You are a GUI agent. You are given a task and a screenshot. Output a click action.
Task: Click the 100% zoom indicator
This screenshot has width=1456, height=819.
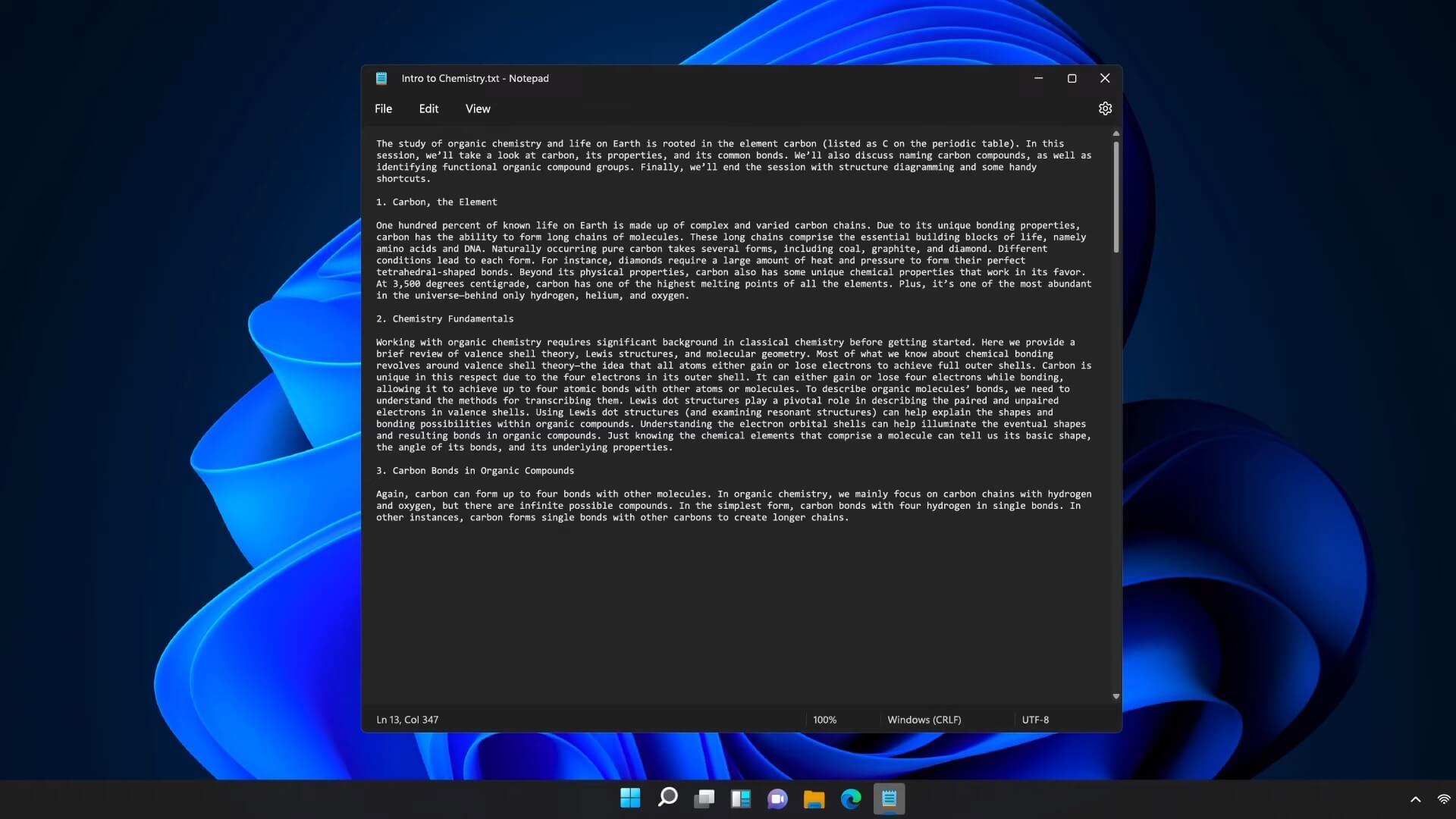click(824, 720)
